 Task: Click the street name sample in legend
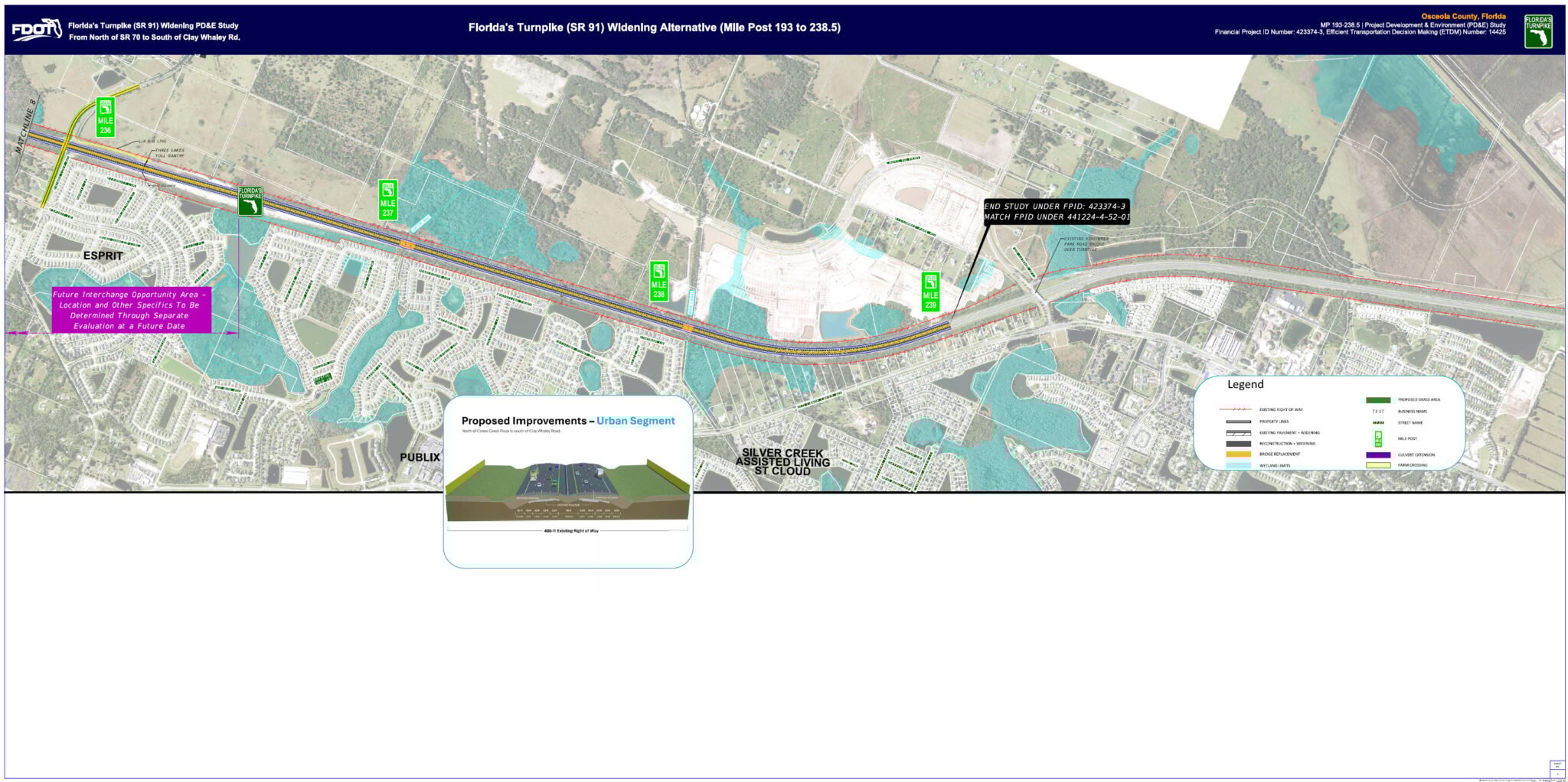pyautogui.click(x=1378, y=422)
